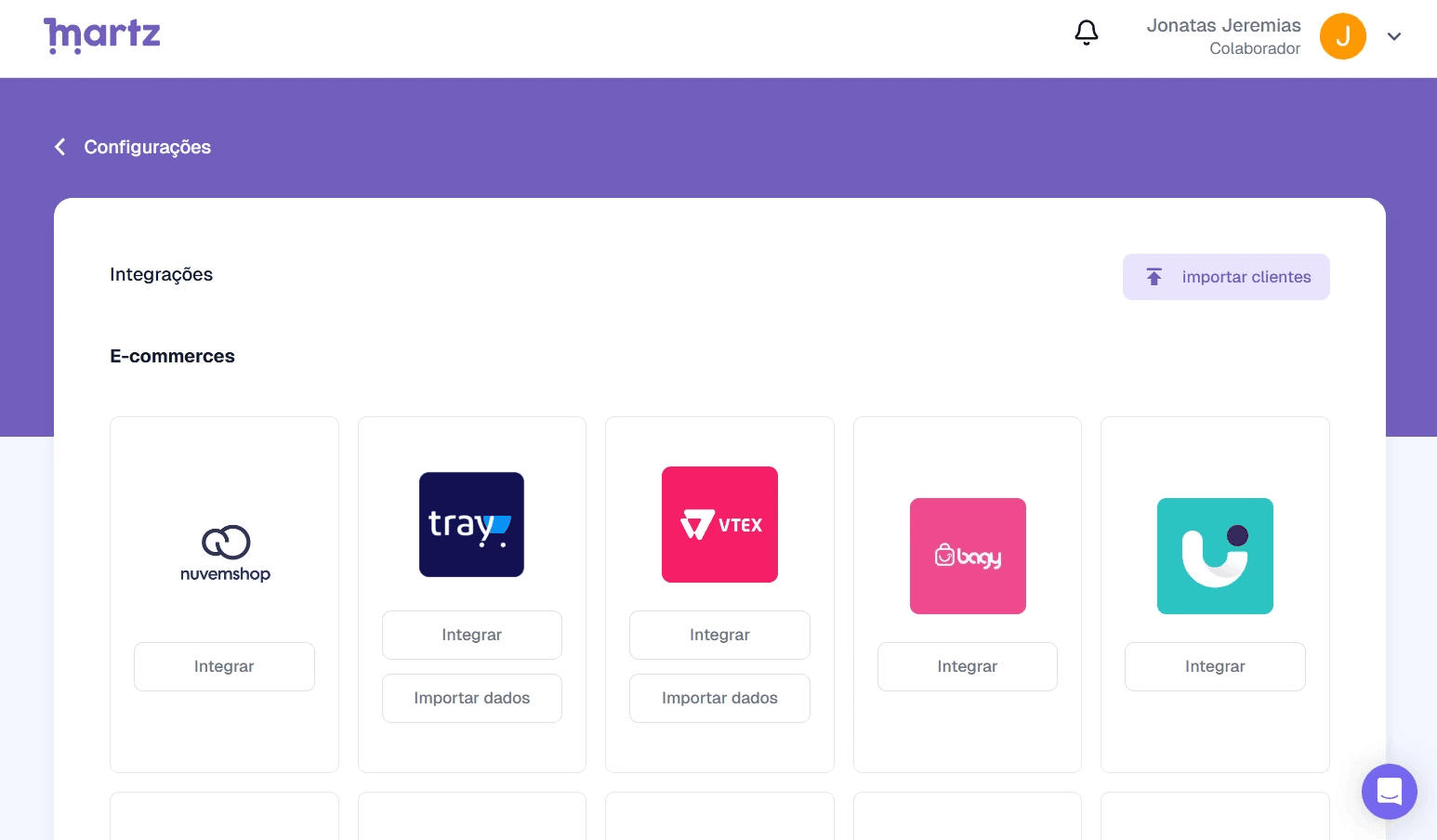Click Integrar under Tray
The height and width of the screenshot is (840, 1437).
pyautogui.click(x=472, y=635)
